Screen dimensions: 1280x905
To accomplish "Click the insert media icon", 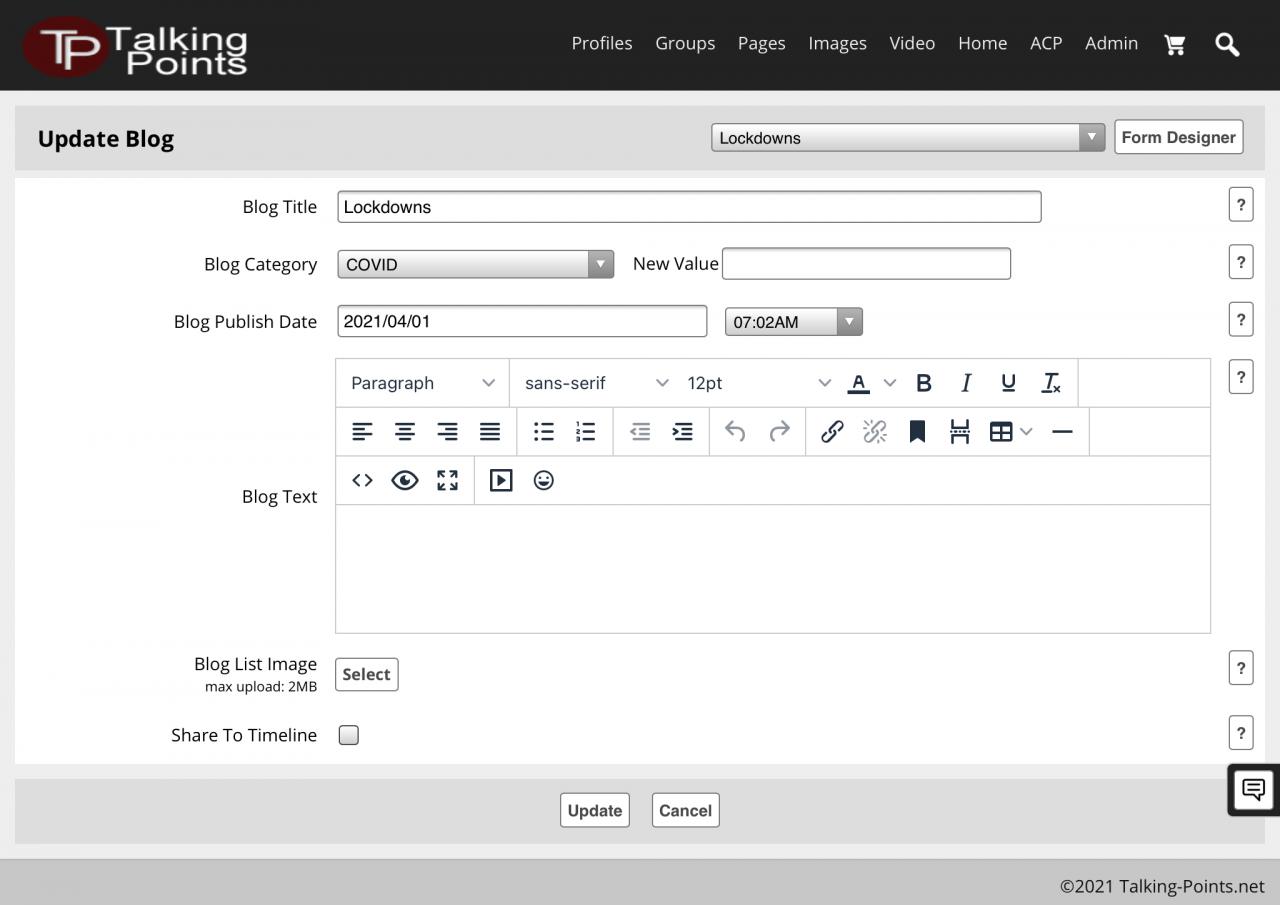I will (x=501, y=480).
